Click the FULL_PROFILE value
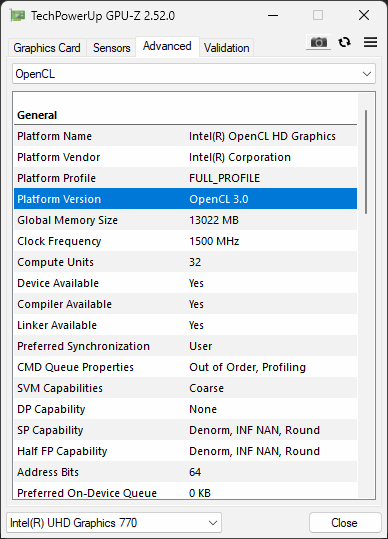Viewport: 388px width, 539px height. [x=224, y=178]
